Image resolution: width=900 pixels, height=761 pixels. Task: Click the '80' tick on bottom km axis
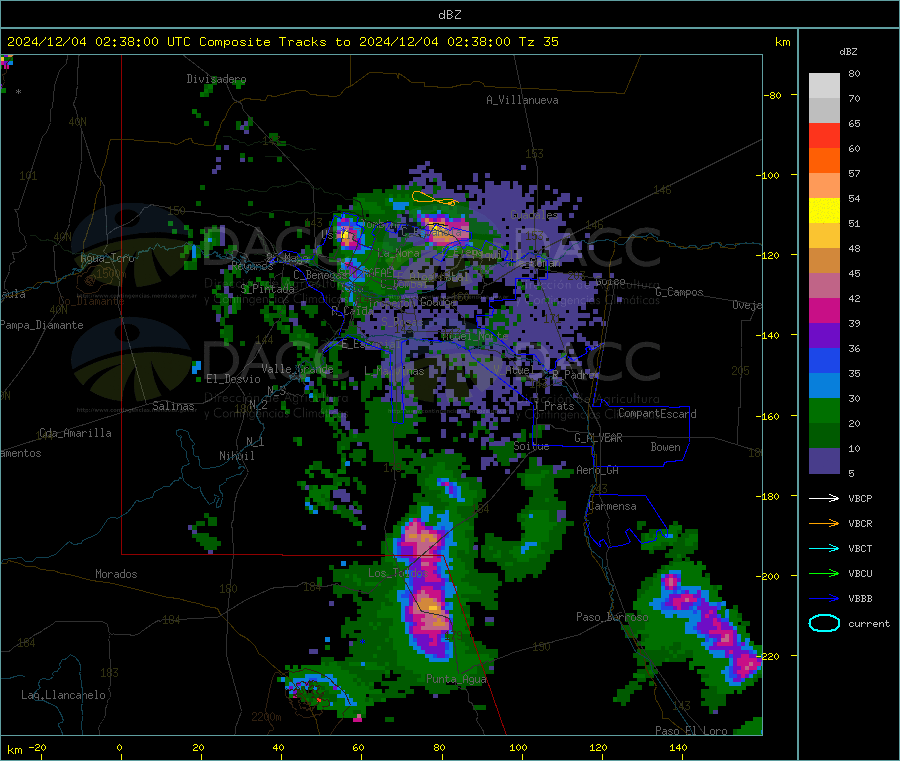pos(439,747)
